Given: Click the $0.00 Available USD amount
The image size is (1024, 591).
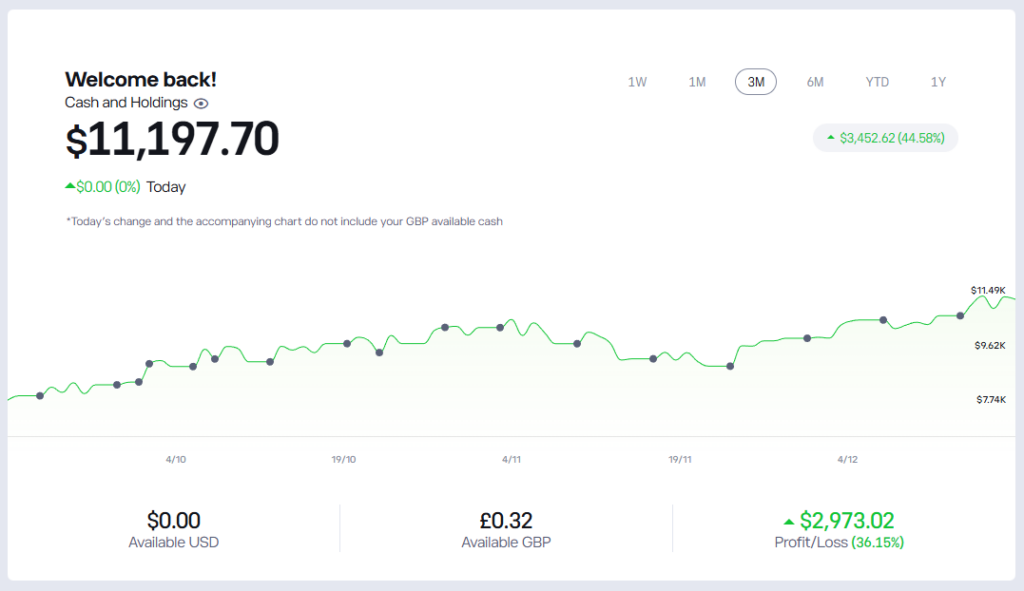Looking at the screenshot, I should 173,520.
